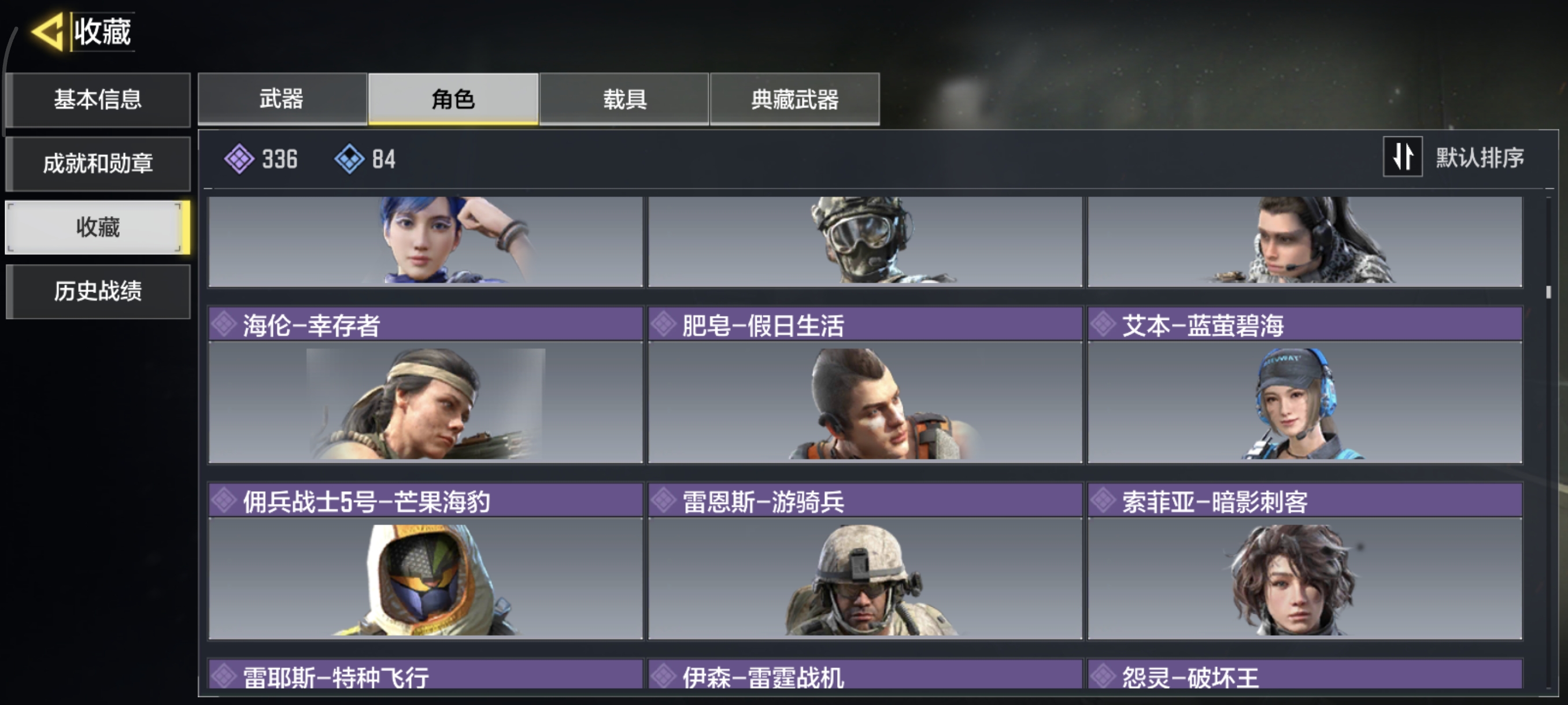Viewport: 1568px width, 705px height.
Task: Click rarity diamond icon beside 肥皂-假日生活
Action: pyautogui.click(x=664, y=324)
